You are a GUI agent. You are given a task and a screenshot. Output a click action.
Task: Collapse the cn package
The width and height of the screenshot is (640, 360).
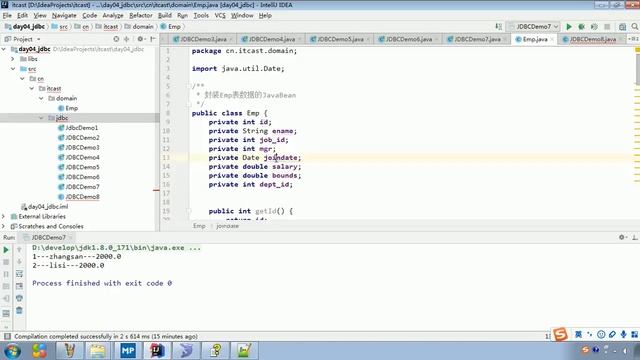click(23, 78)
